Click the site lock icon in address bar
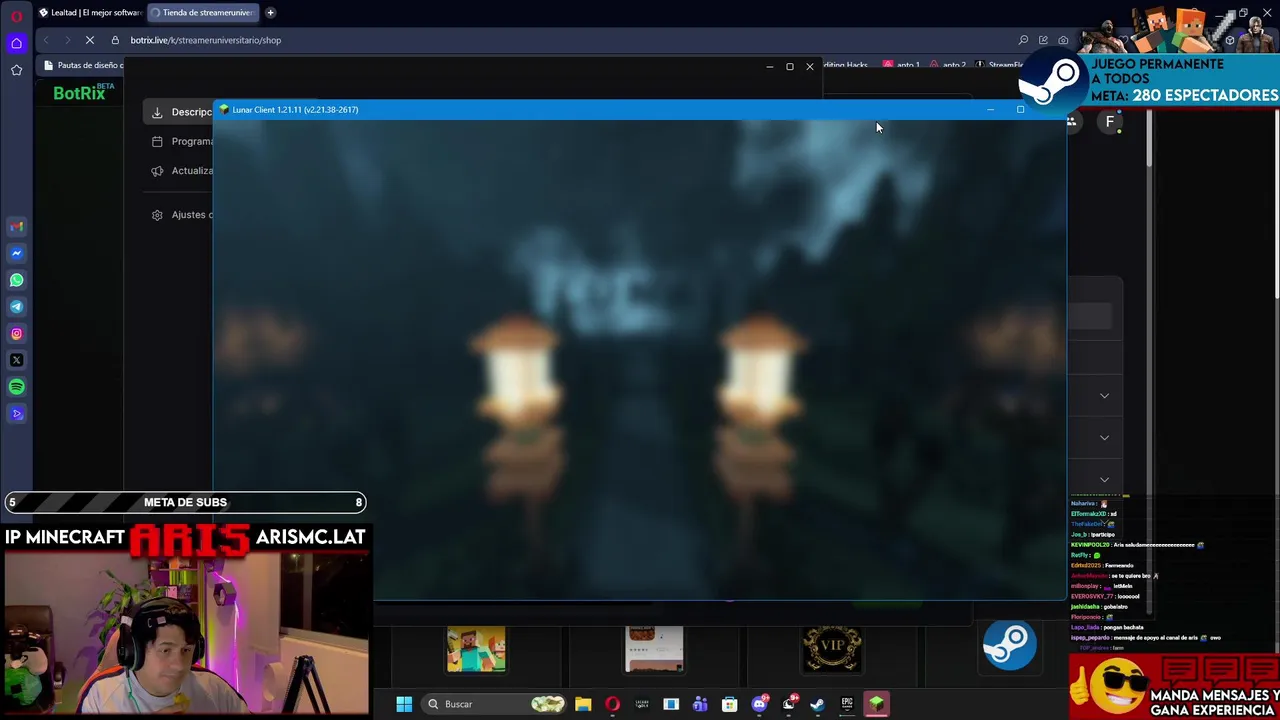 [115, 40]
